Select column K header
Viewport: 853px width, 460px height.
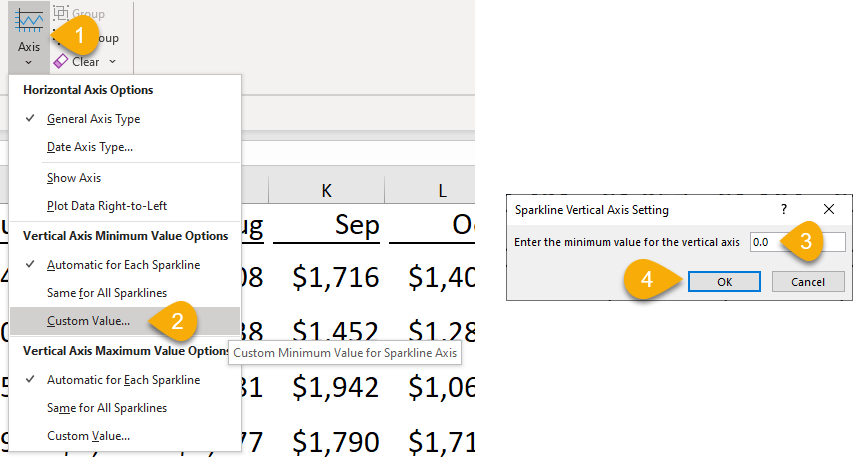coord(326,188)
